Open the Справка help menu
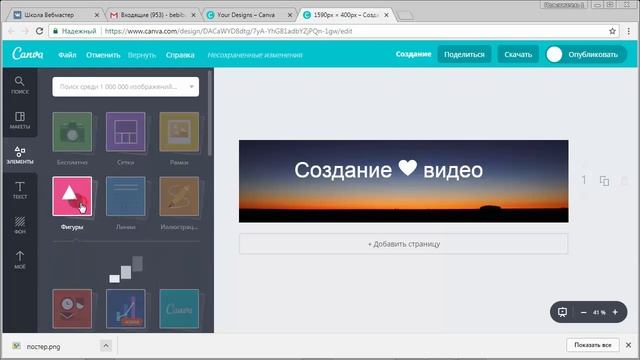 [x=180, y=55]
